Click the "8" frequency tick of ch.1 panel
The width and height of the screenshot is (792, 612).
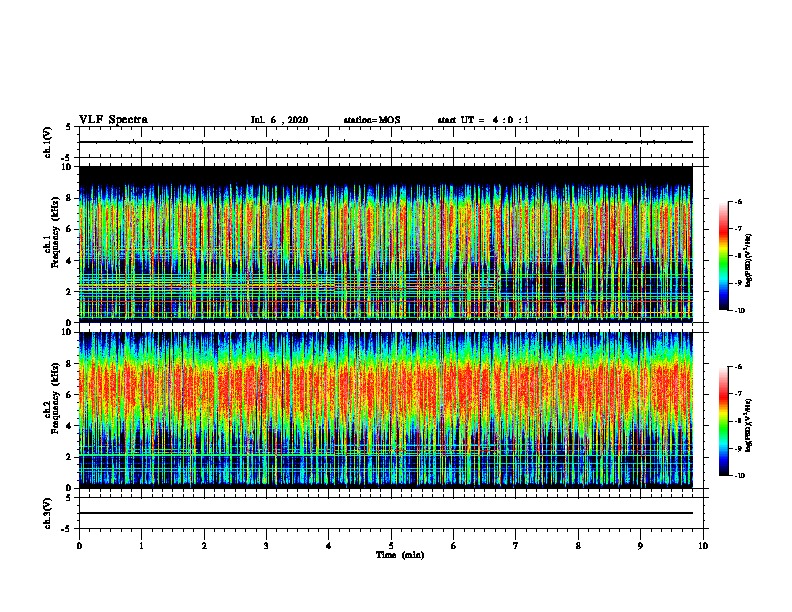[69, 198]
